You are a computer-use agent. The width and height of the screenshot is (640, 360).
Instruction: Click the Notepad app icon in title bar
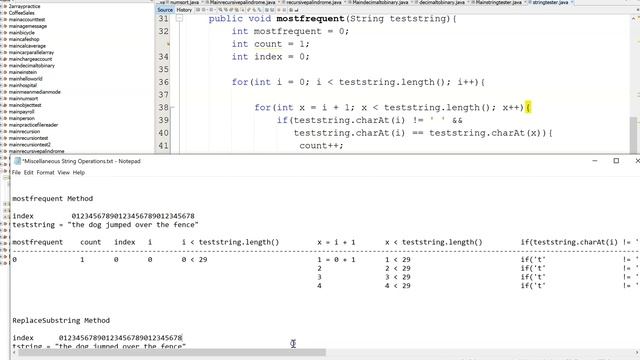click(x=18, y=161)
